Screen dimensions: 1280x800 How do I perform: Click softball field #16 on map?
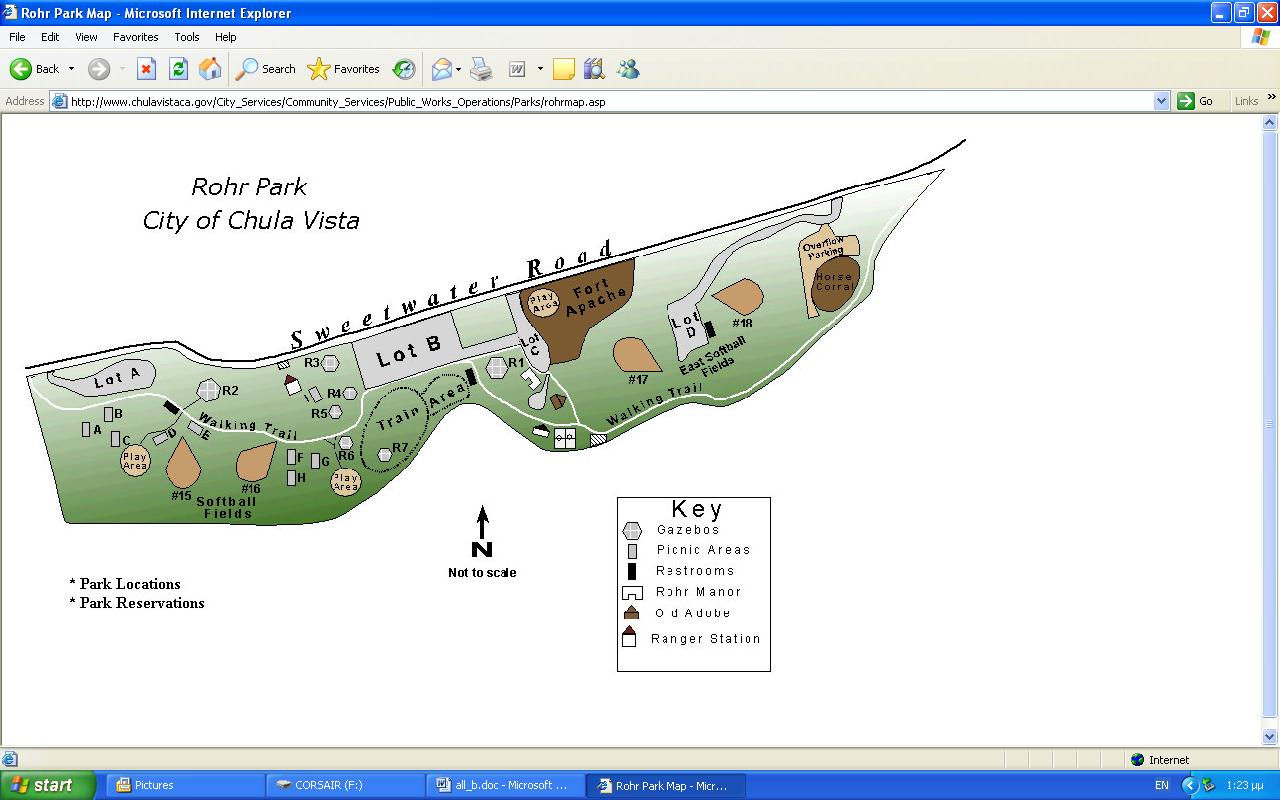pos(255,461)
